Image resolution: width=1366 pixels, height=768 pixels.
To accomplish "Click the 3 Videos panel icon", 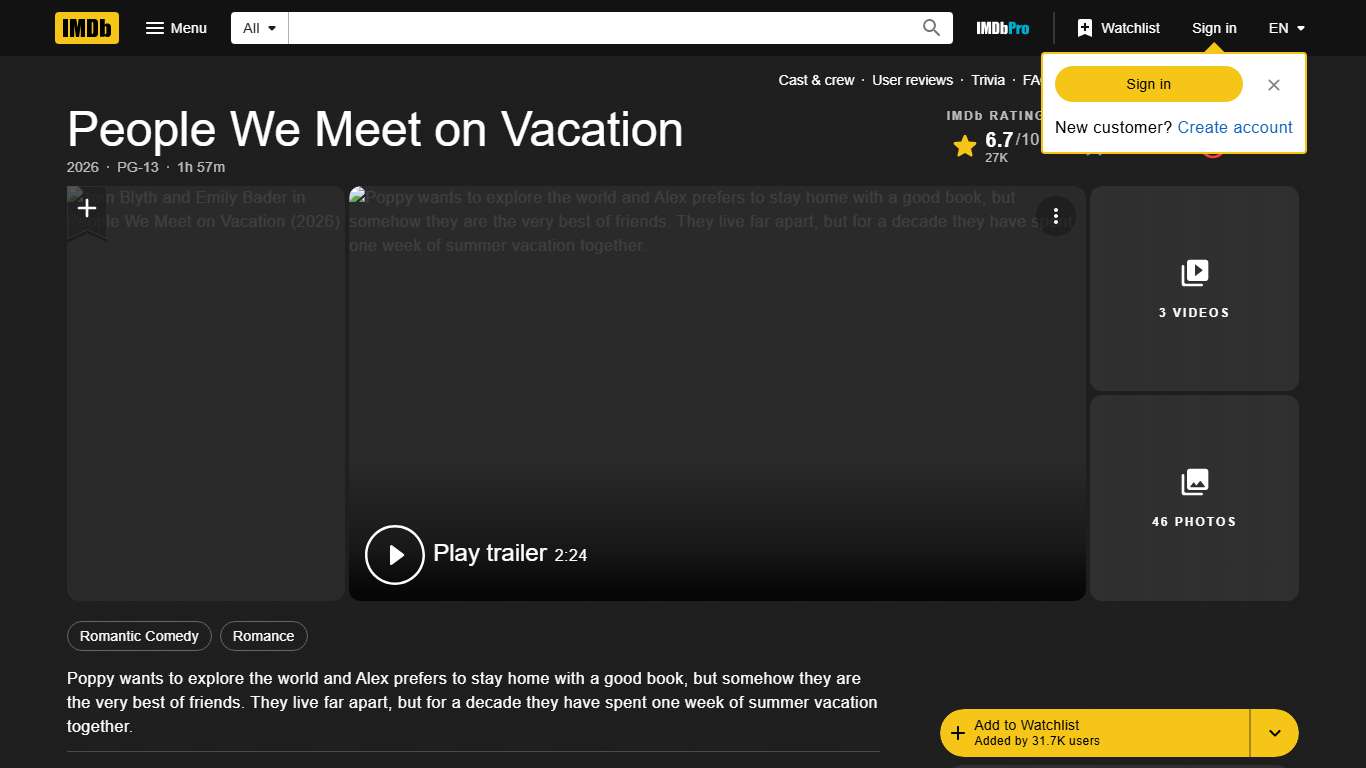I will [x=1194, y=270].
